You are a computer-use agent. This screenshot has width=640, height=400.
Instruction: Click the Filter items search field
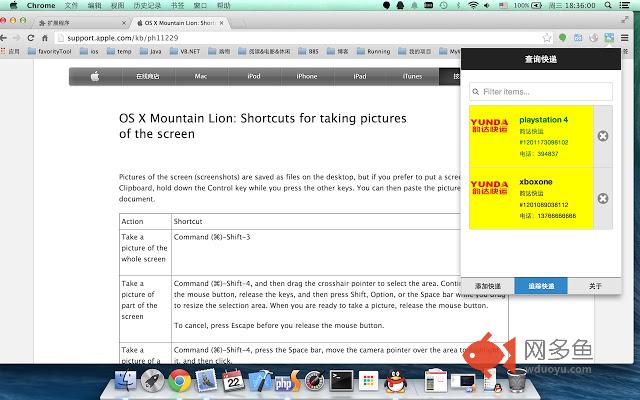tap(541, 91)
